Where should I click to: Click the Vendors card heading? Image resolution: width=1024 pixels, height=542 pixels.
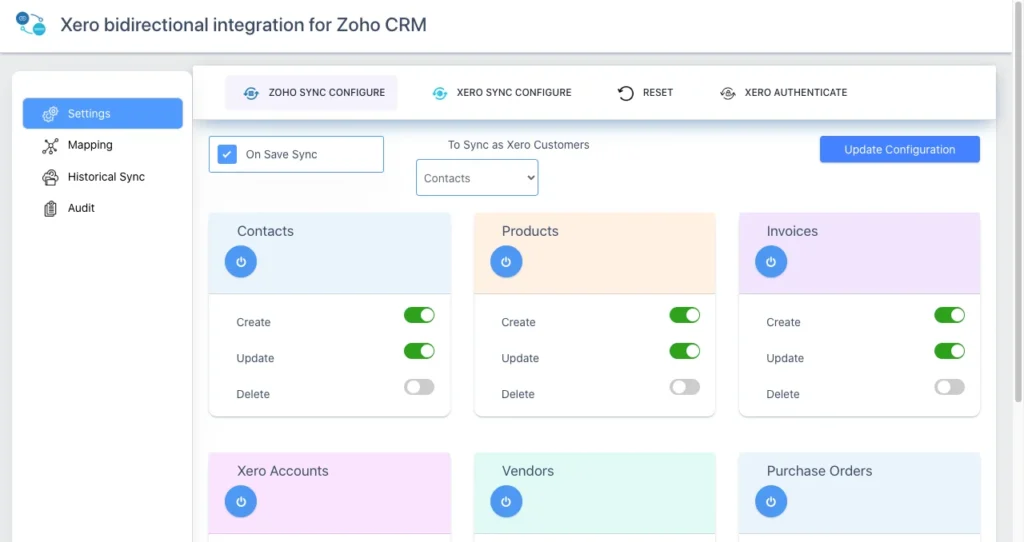[528, 471]
